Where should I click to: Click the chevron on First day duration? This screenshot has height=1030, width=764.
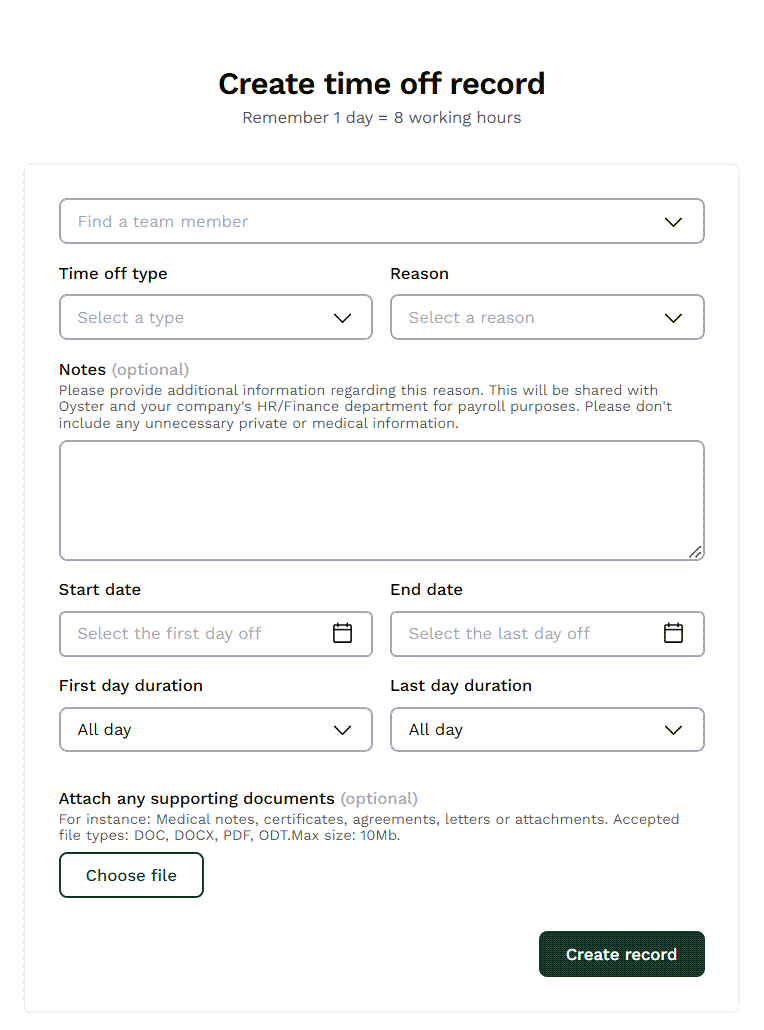pos(342,729)
